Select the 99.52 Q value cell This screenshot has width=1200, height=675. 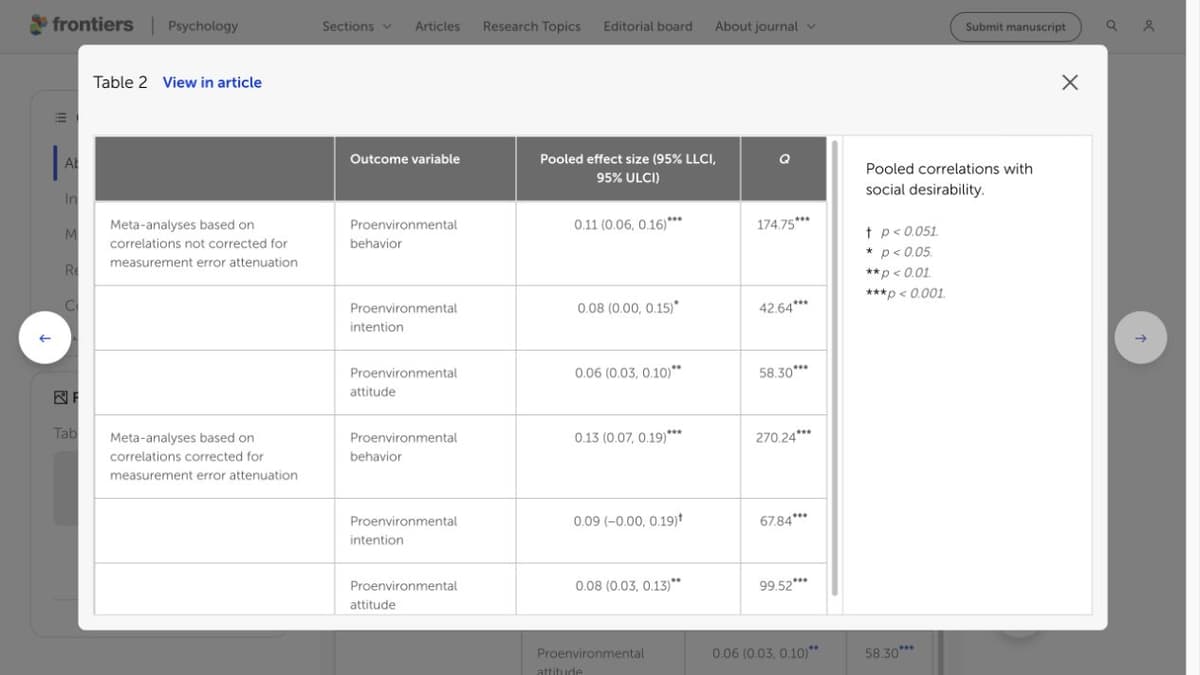(x=784, y=589)
